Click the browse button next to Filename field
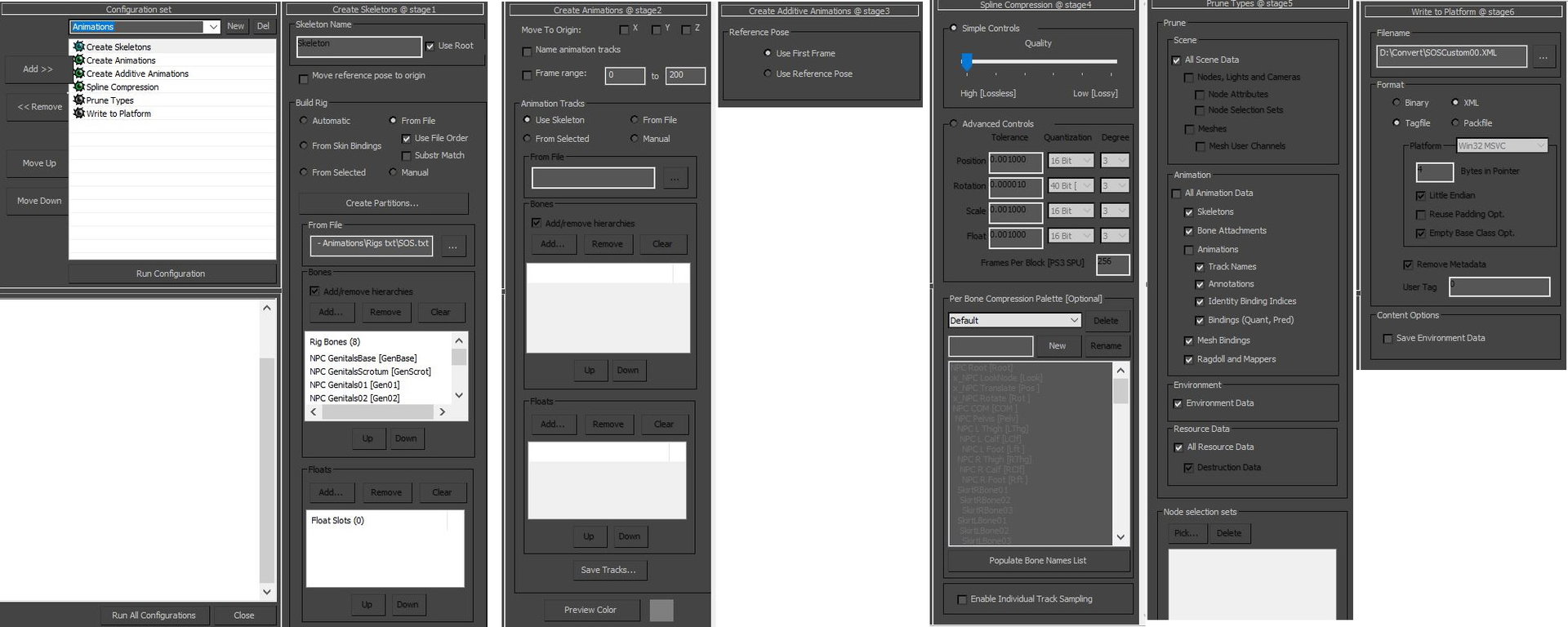This screenshot has width=1568, height=627. point(1543,57)
